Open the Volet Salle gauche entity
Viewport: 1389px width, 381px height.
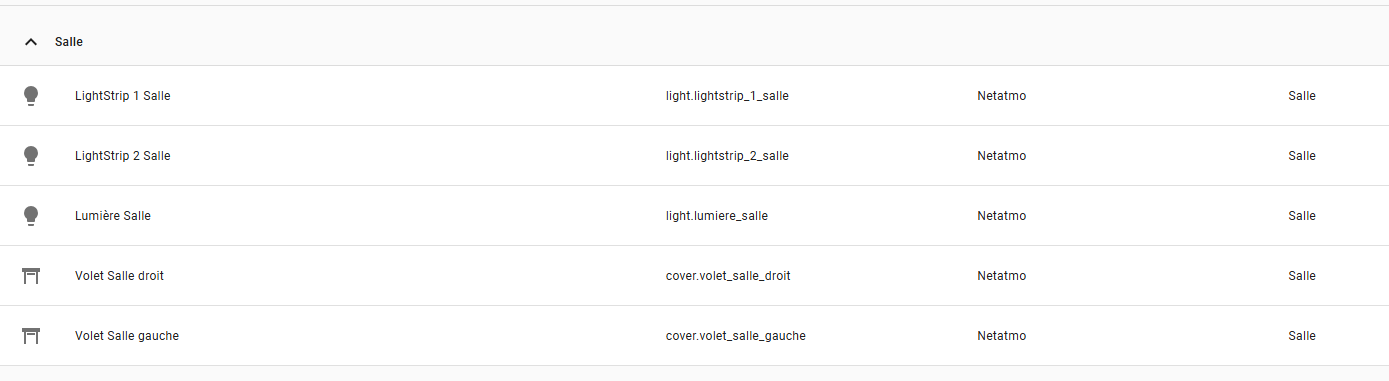[x=694, y=336]
